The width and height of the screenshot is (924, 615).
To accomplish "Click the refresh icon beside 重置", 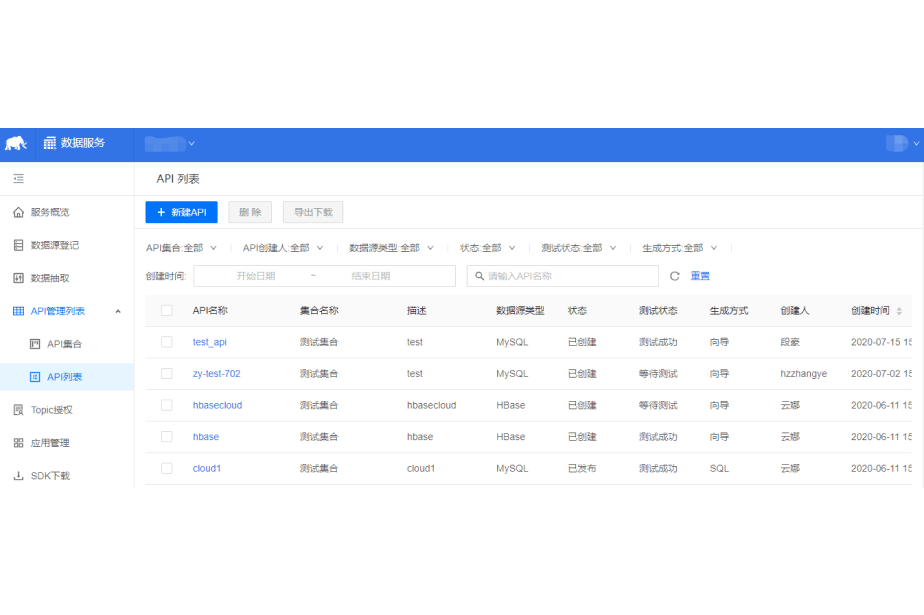I will [675, 276].
